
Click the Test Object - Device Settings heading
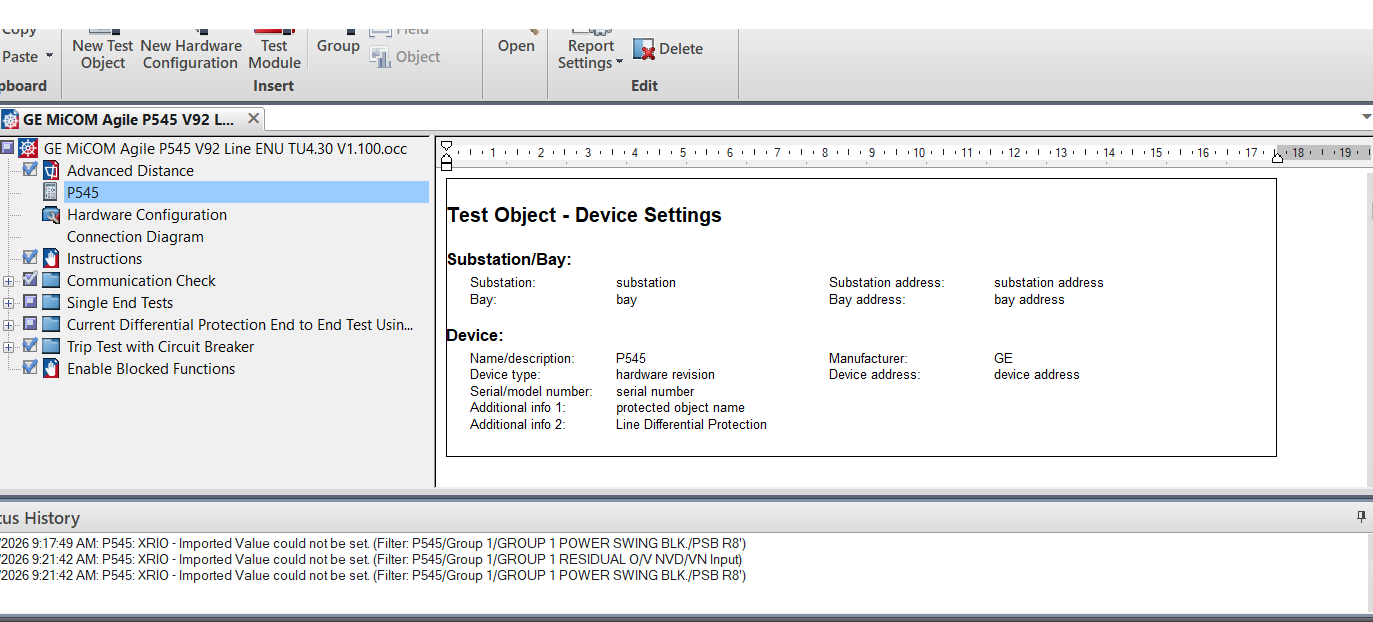click(584, 215)
